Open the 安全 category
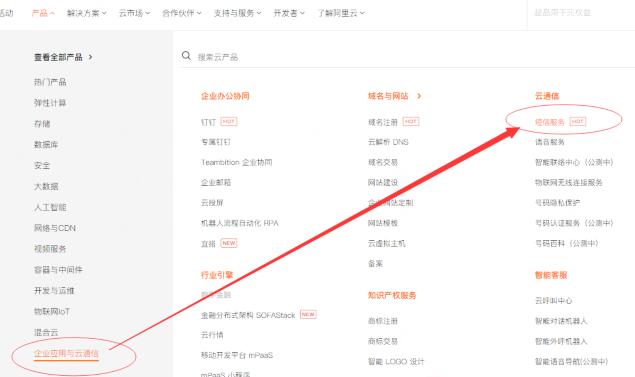The image size is (635, 377). point(42,165)
